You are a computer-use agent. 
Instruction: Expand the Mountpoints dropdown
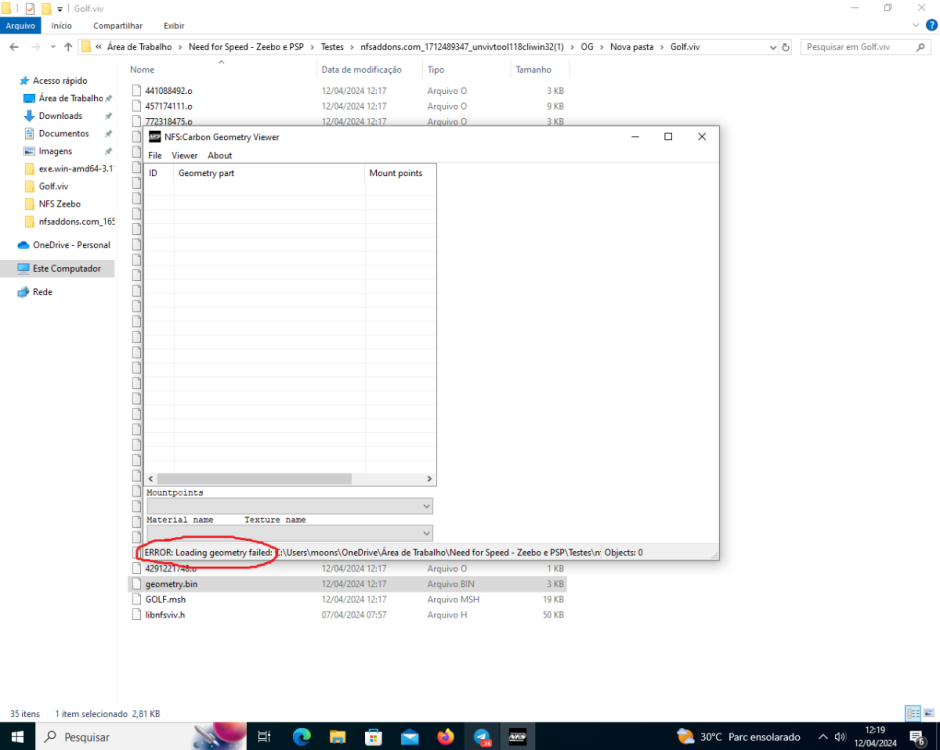point(427,507)
